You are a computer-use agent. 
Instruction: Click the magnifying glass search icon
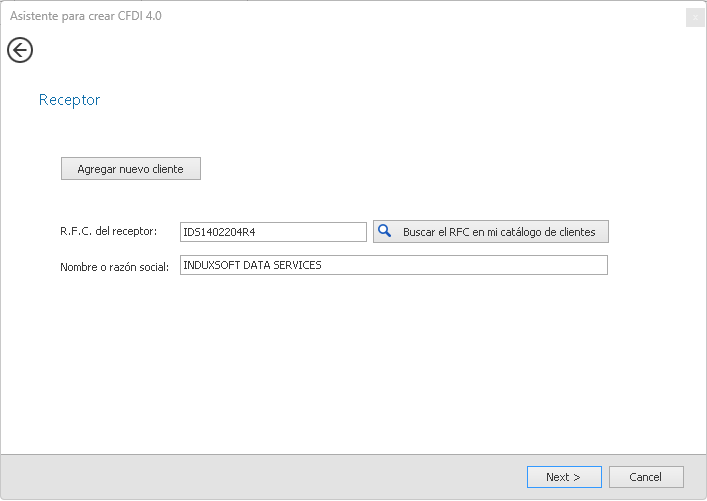click(x=384, y=231)
